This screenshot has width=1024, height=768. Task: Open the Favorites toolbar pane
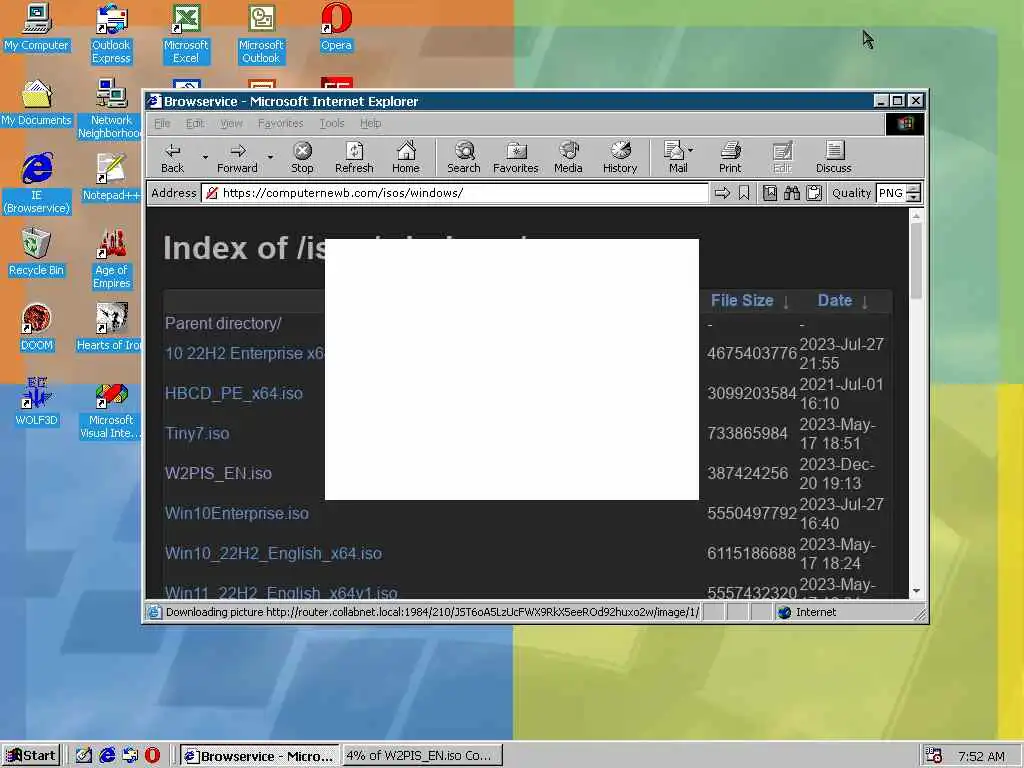coord(516,157)
